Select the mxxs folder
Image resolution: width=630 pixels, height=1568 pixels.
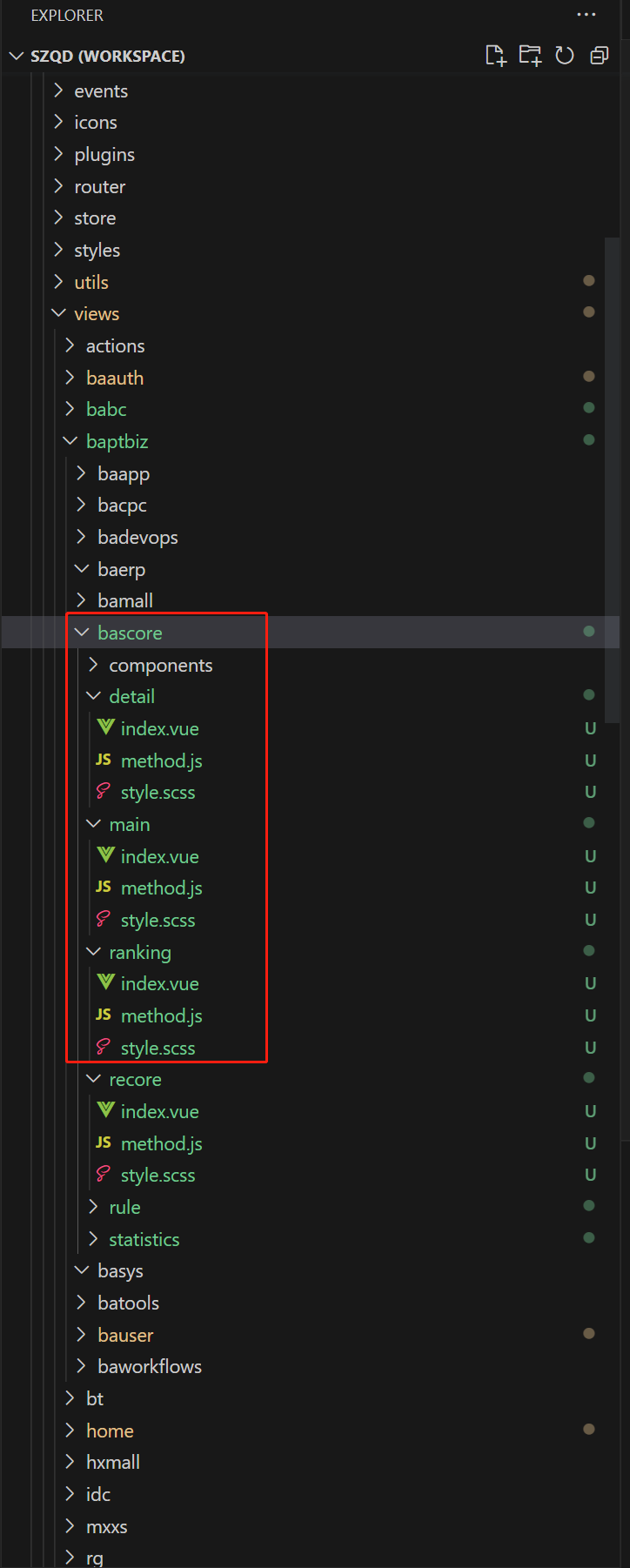[x=107, y=1527]
